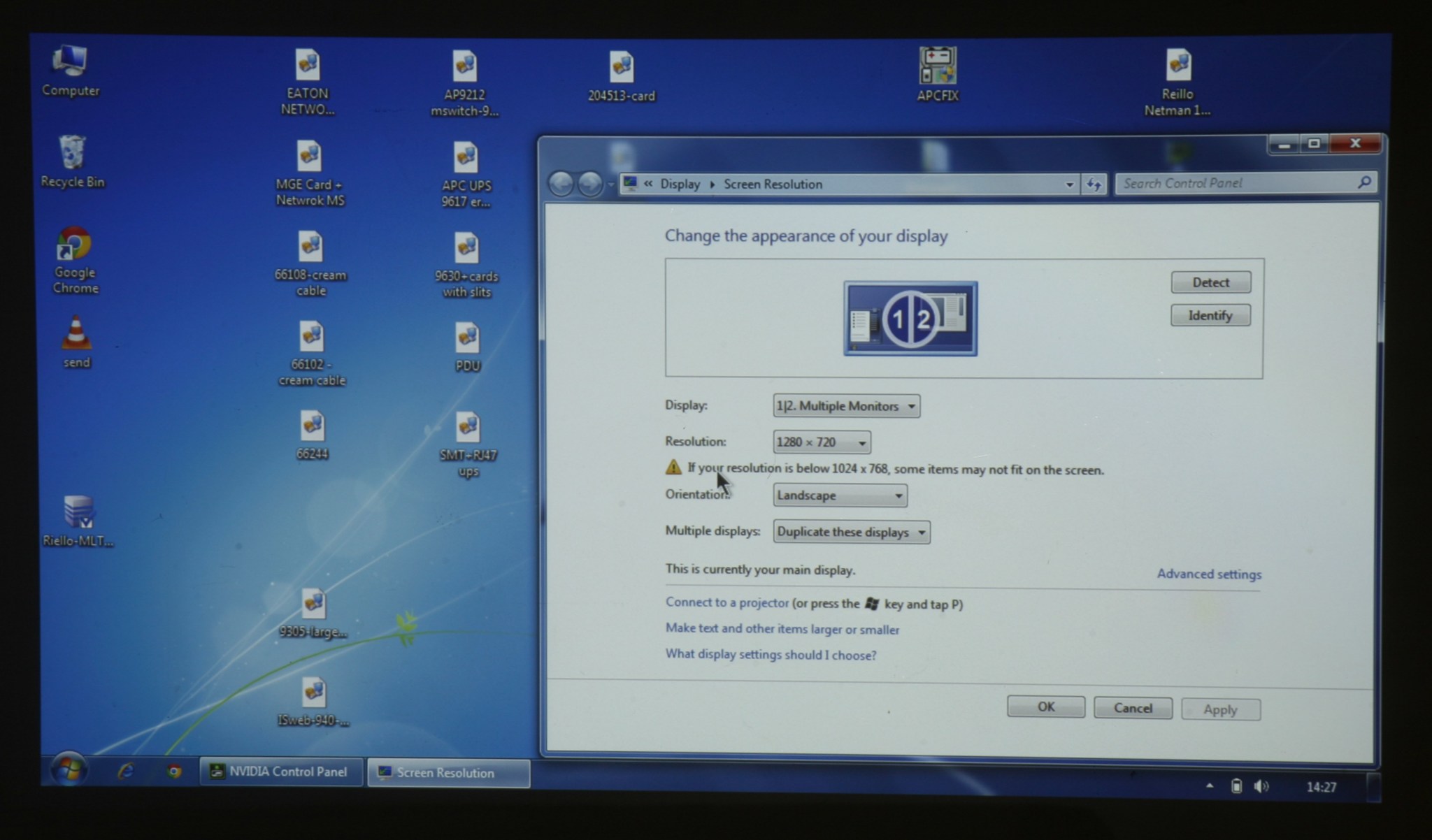
Task: Select the ISweb-940 desktop shortcut
Action: 314,702
